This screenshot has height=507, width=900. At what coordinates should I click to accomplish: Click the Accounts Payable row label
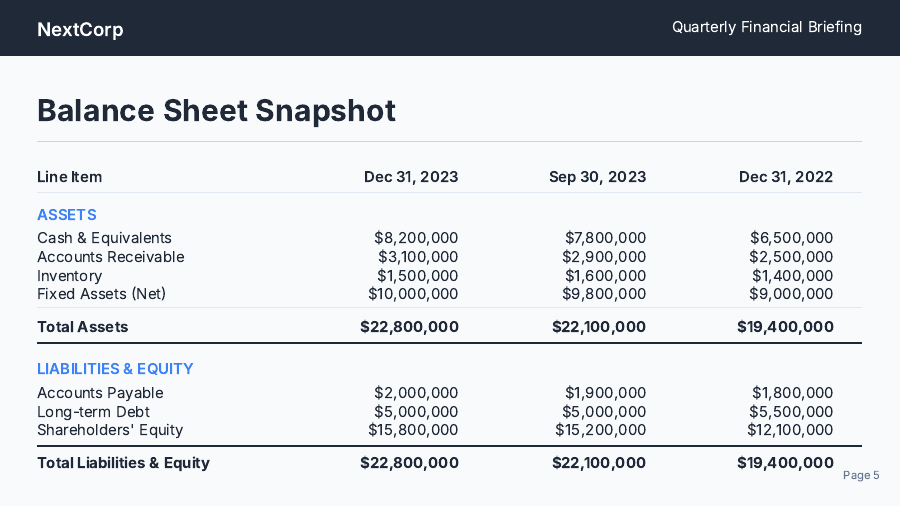coord(100,393)
